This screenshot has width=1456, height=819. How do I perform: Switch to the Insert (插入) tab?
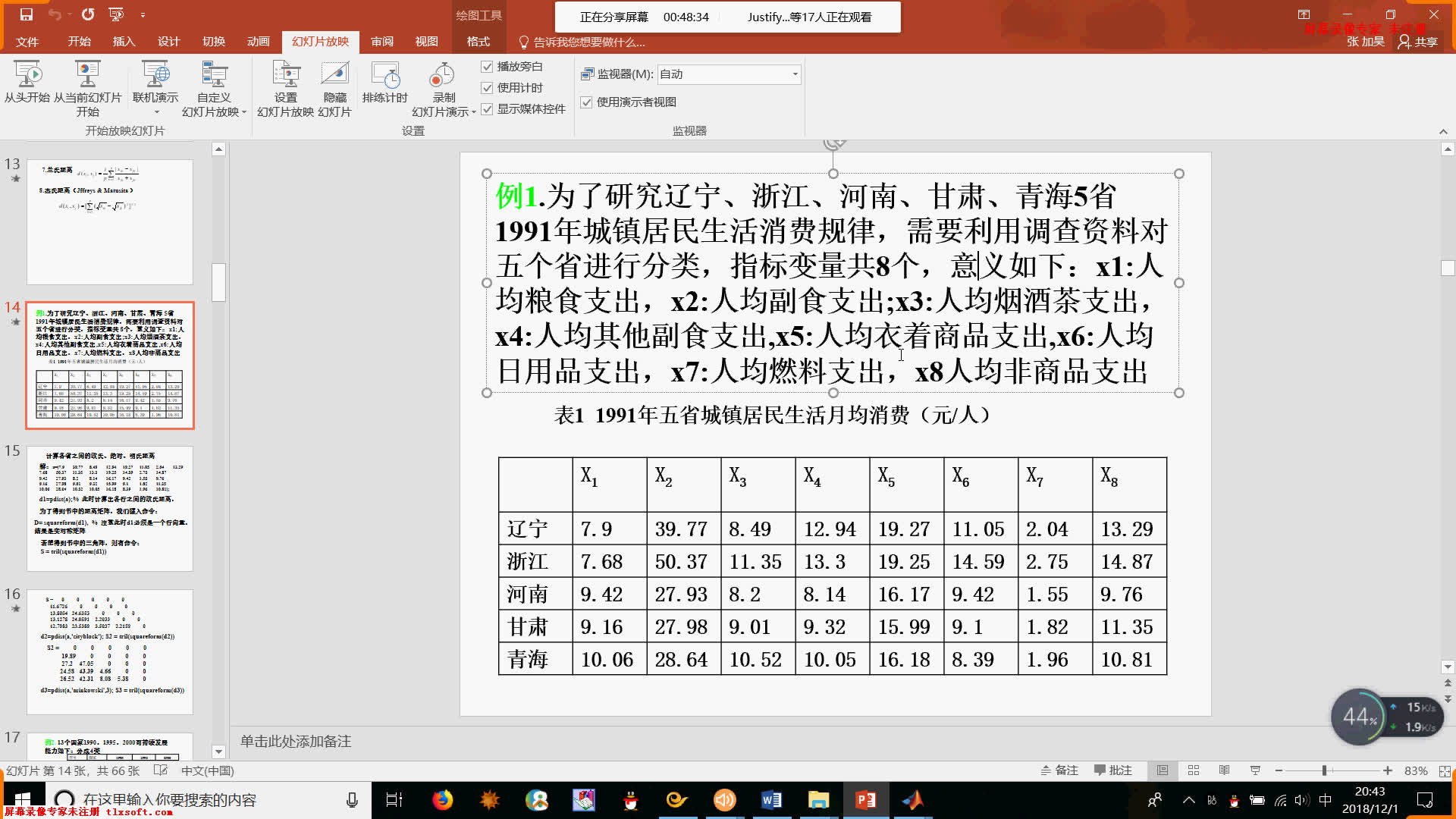tap(124, 42)
